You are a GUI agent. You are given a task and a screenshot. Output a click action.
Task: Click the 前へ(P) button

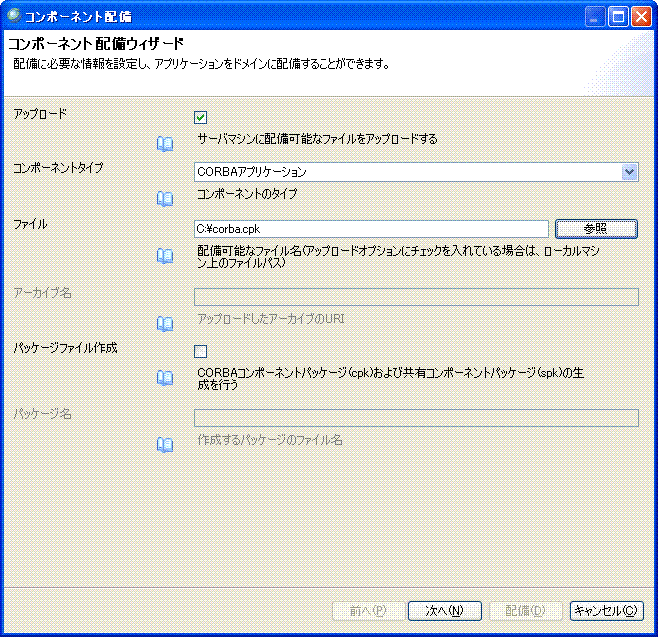click(x=368, y=611)
